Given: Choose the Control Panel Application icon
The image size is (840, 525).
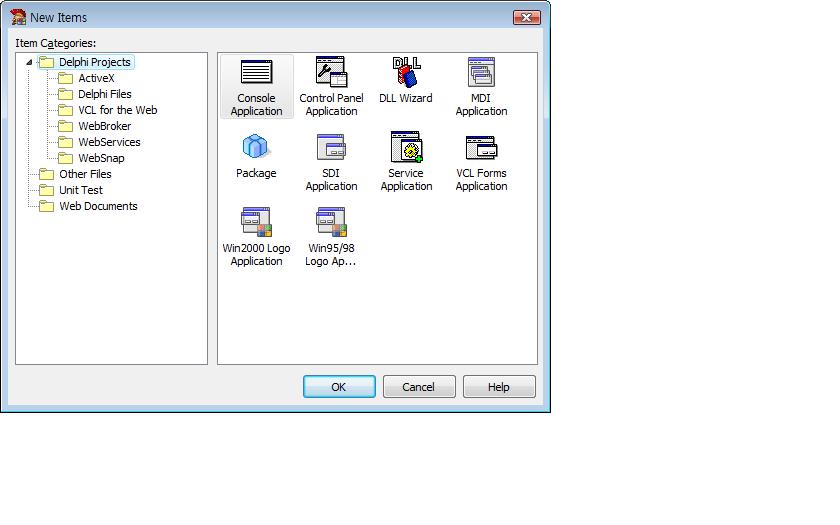Looking at the screenshot, I should [x=331, y=74].
